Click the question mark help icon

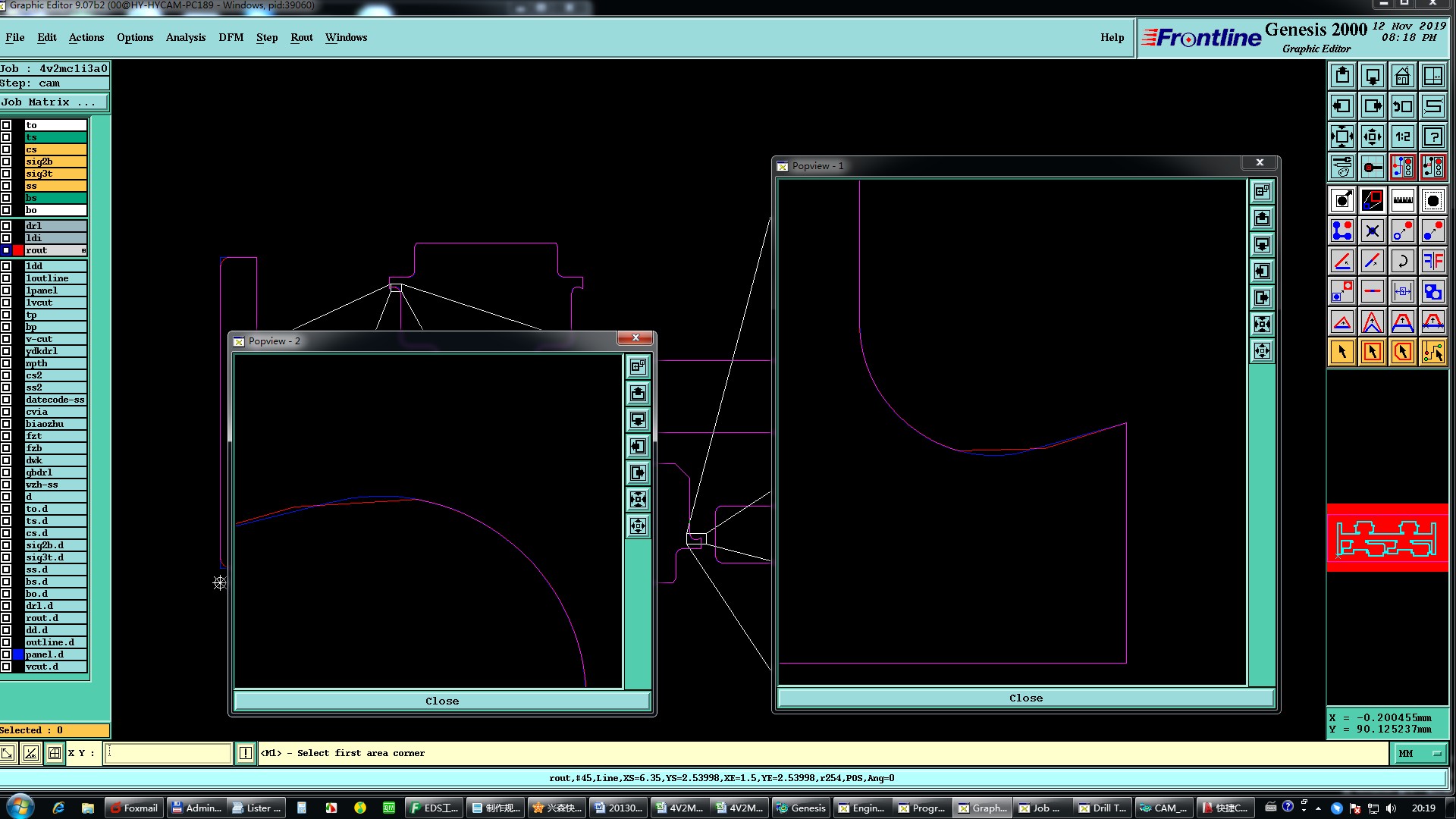pyautogui.click(x=1432, y=137)
